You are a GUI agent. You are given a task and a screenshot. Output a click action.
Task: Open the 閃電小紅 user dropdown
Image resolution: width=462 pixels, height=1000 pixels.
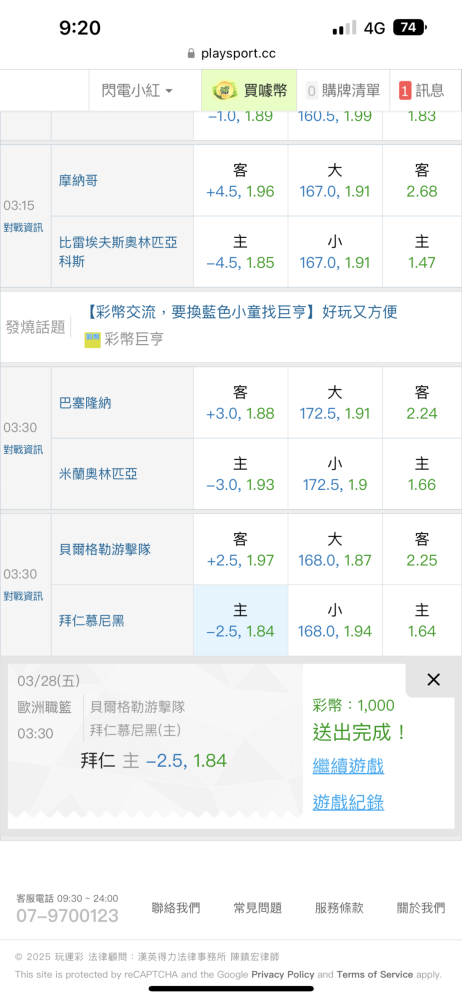pyautogui.click(x=137, y=91)
